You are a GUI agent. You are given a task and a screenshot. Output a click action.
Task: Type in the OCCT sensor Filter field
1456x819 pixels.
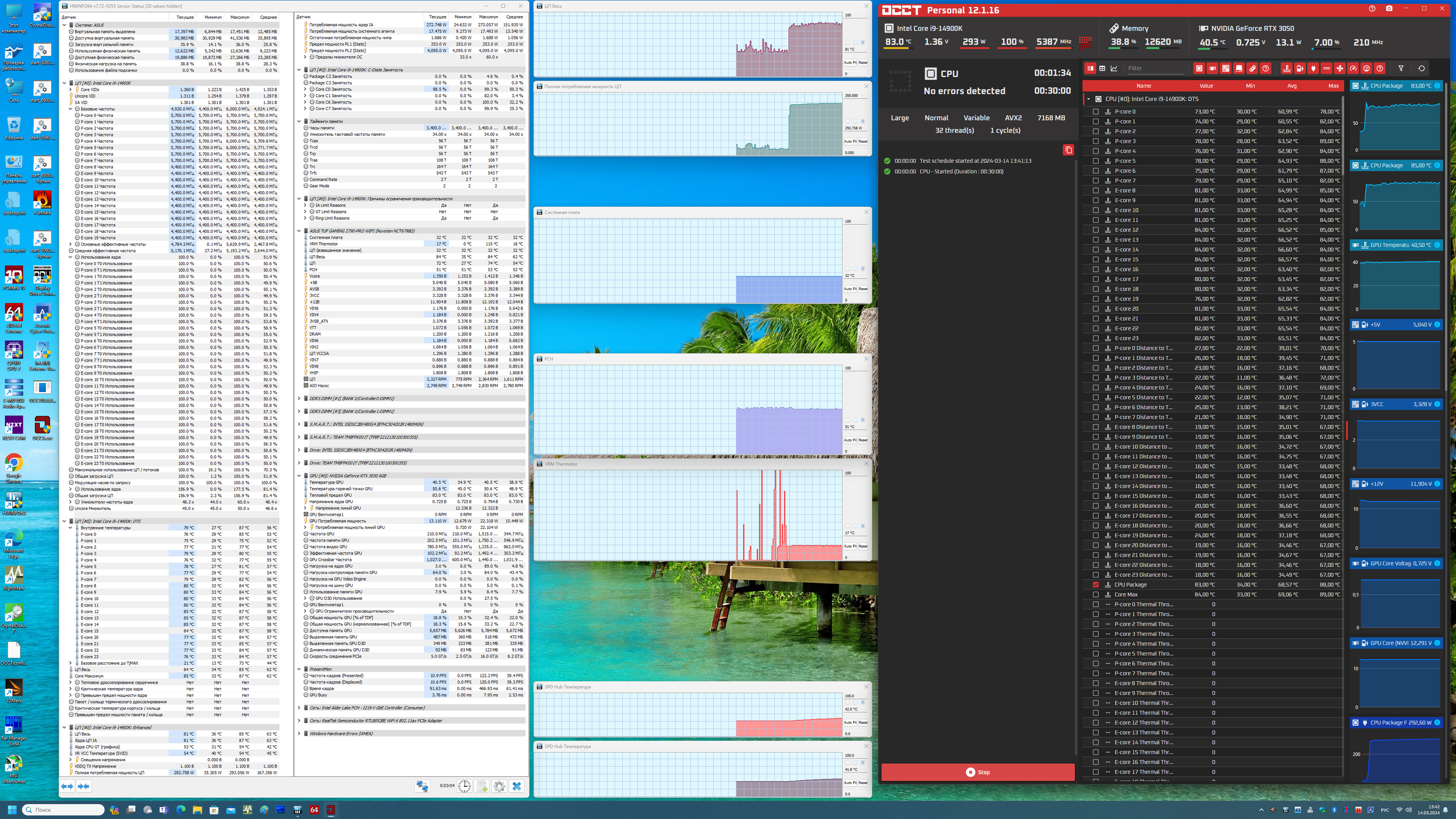pos(1154,68)
